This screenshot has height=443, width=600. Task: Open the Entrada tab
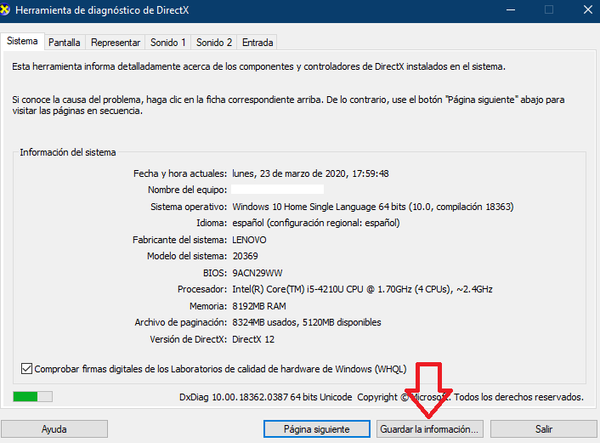(258, 42)
